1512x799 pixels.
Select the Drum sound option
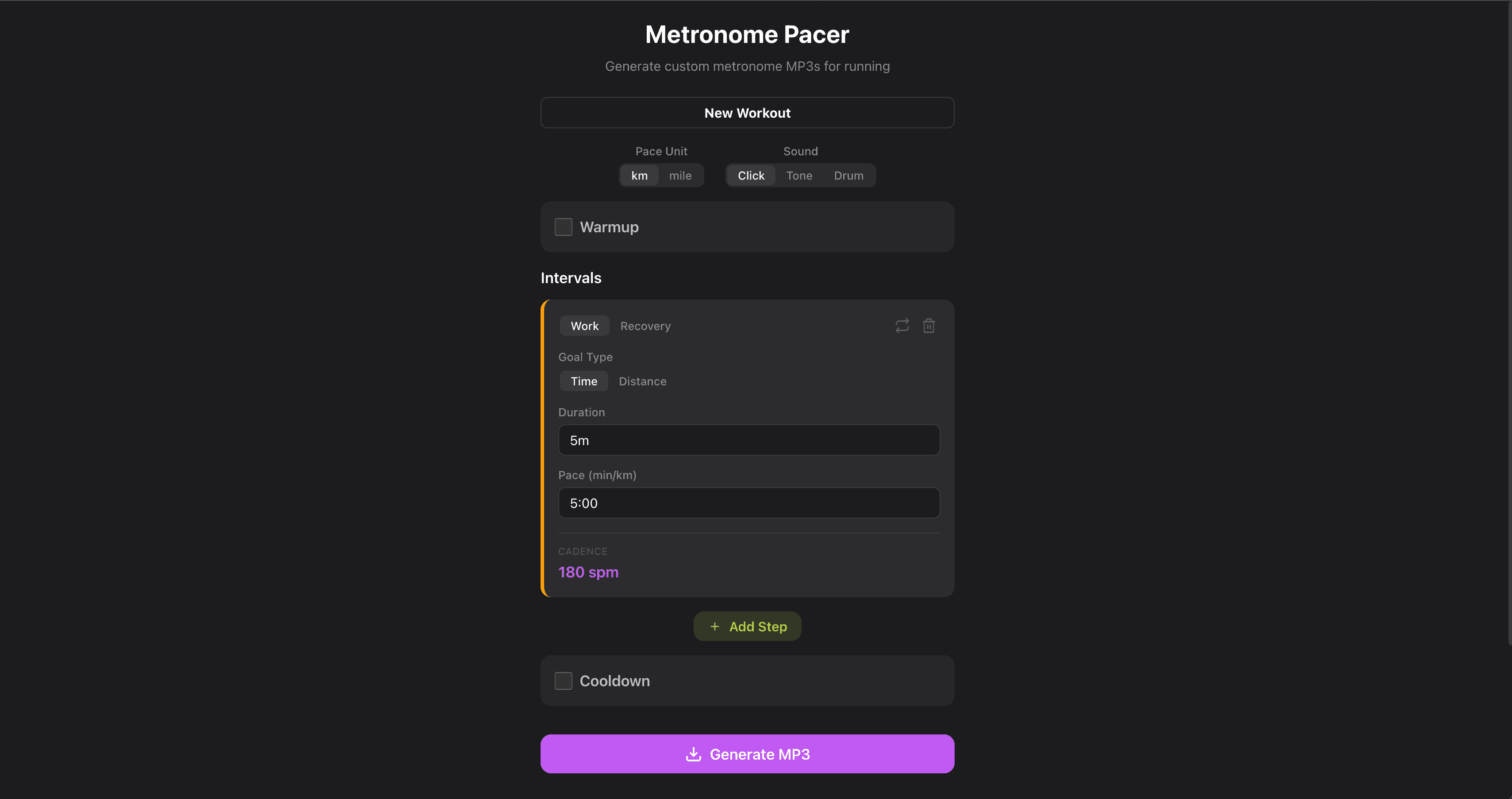click(849, 175)
